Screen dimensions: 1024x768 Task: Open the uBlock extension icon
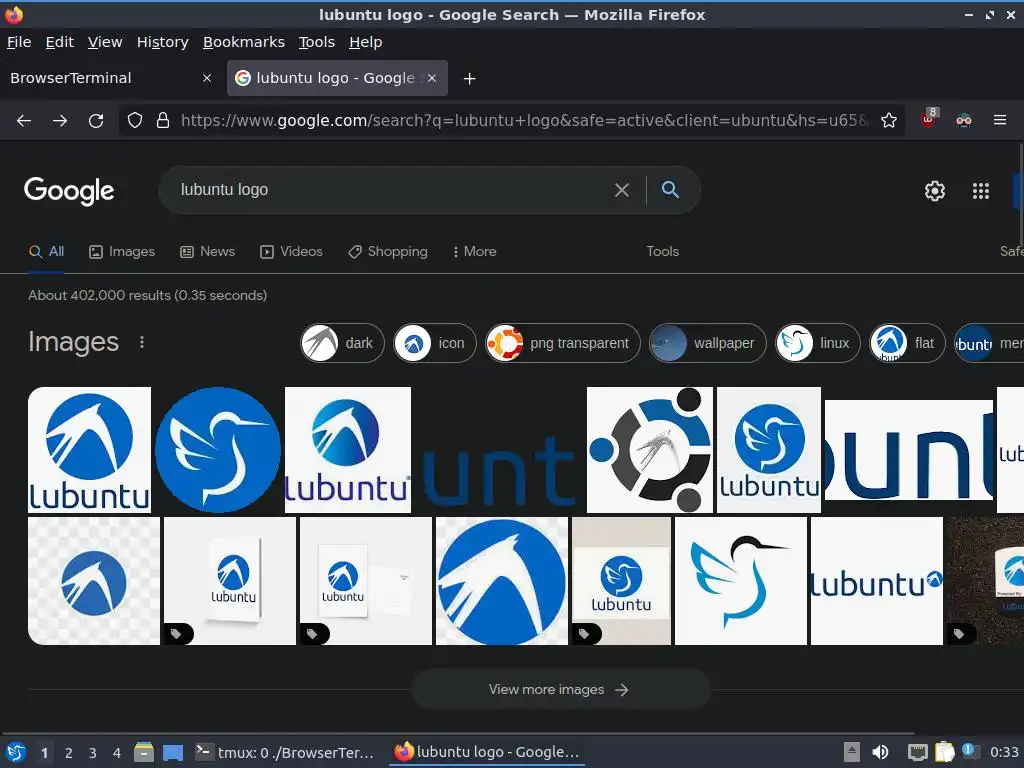point(929,119)
